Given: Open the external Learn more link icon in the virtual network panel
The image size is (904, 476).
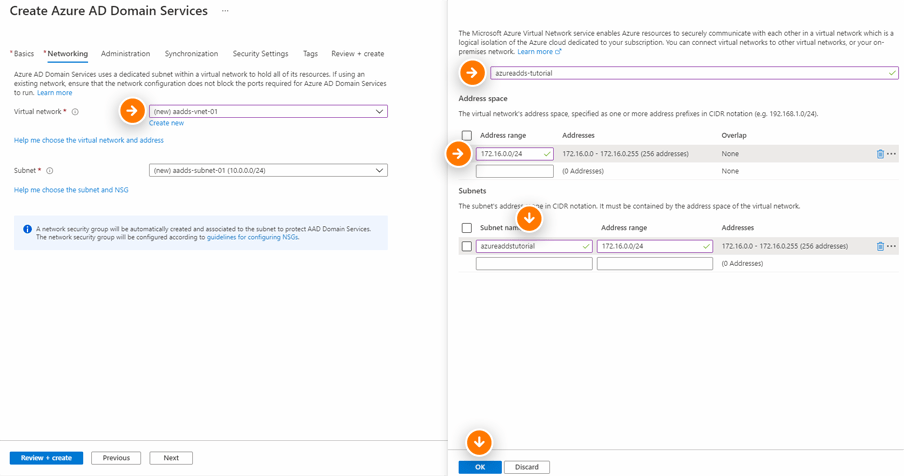Looking at the screenshot, I should click(x=558, y=51).
